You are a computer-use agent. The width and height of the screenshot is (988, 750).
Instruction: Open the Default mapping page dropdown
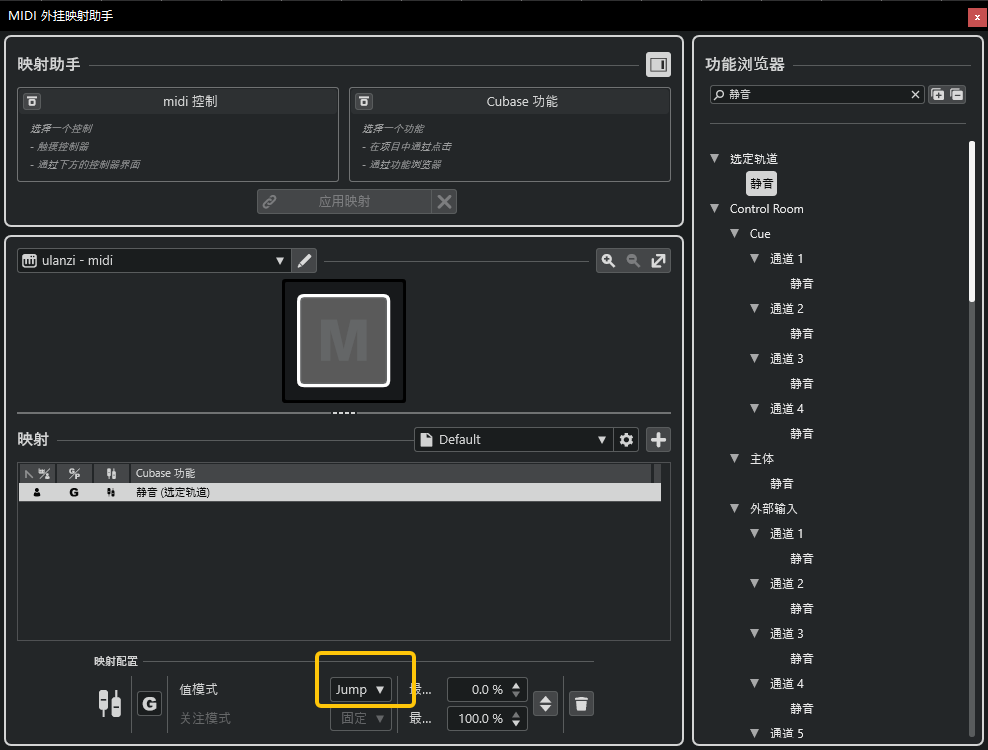click(514, 439)
